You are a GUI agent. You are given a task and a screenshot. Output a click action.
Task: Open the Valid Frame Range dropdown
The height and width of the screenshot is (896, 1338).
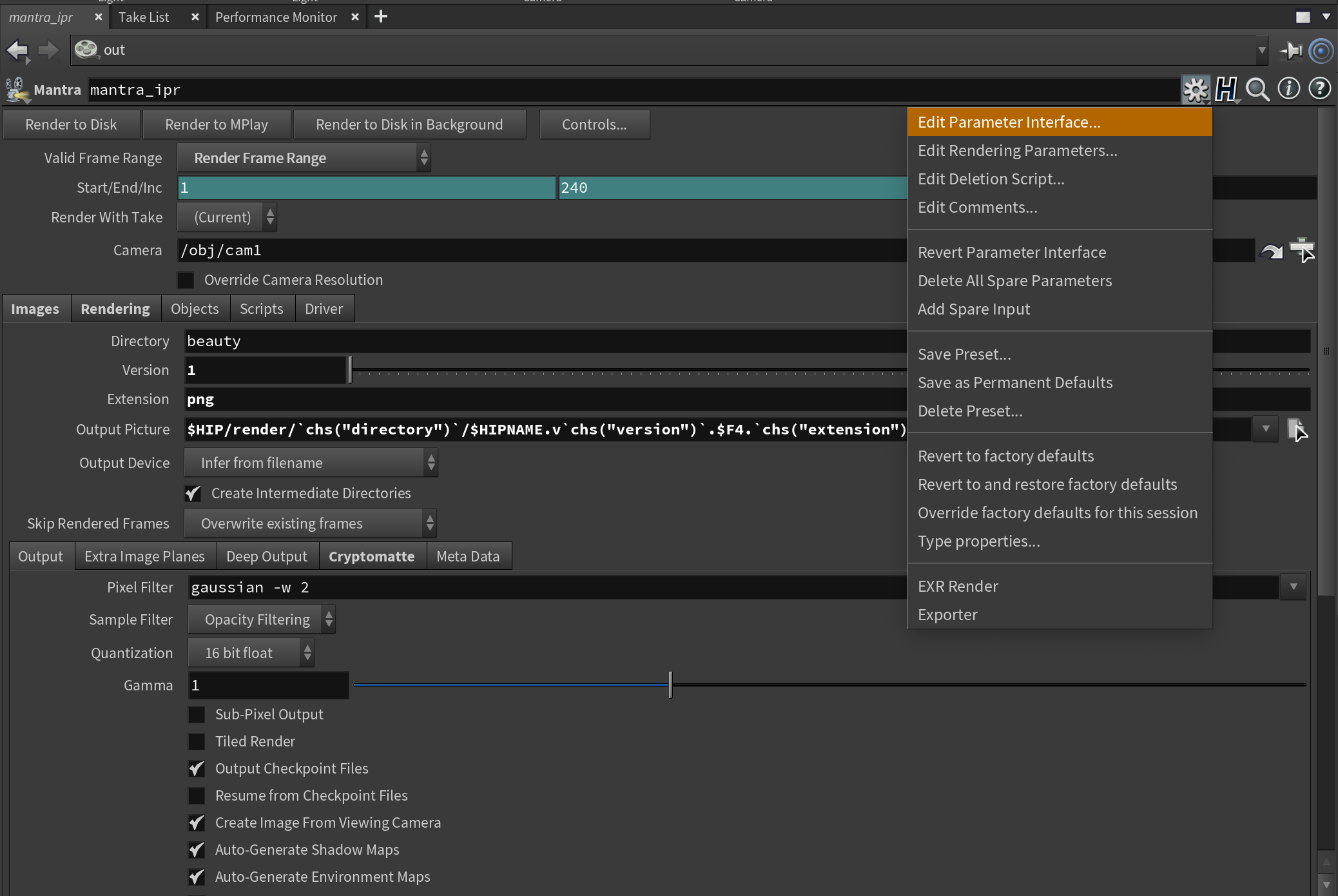click(x=304, y=159)
